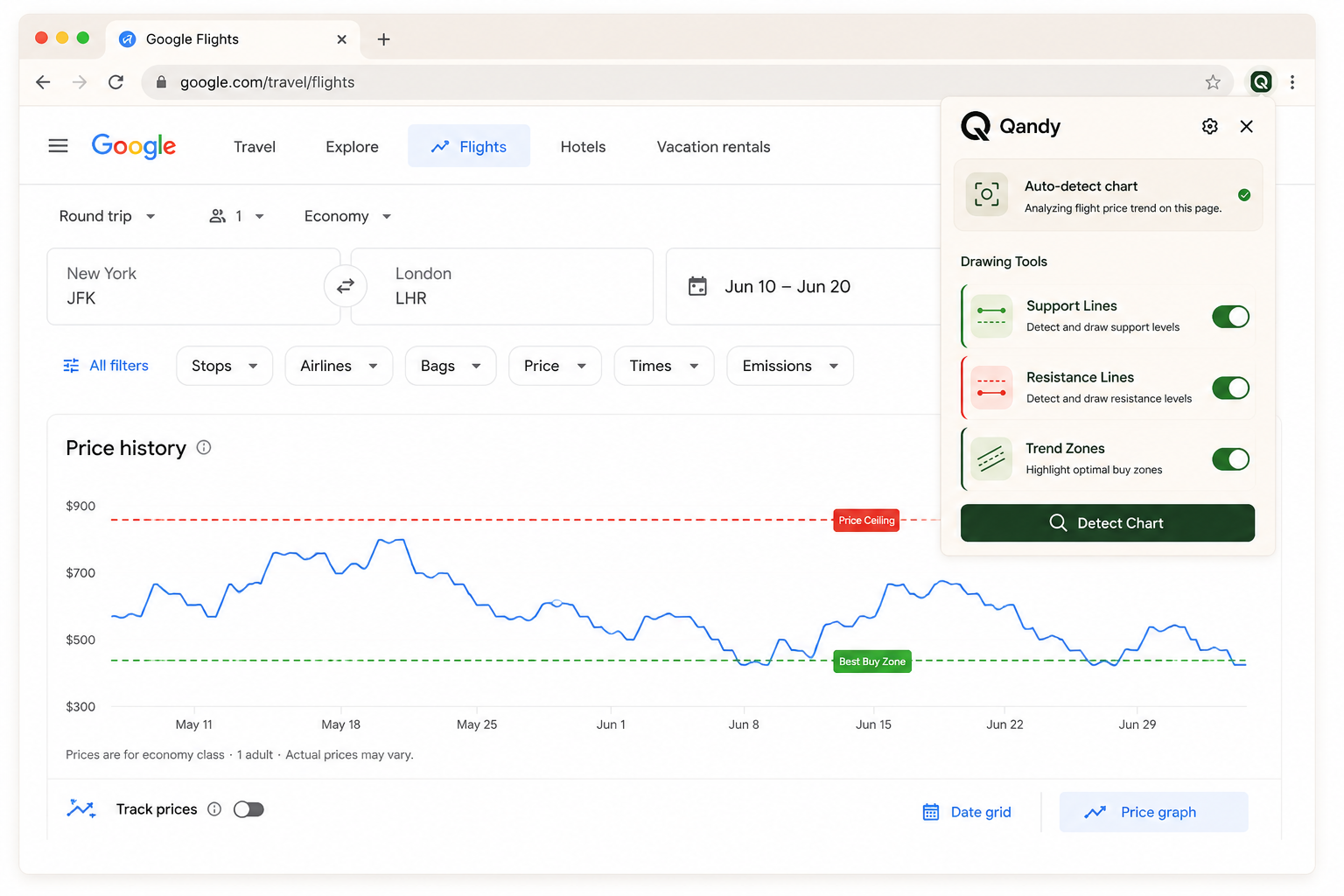The image size is (1344, 896).
Task: Click the address bar URL
Action: click(267, 82)
